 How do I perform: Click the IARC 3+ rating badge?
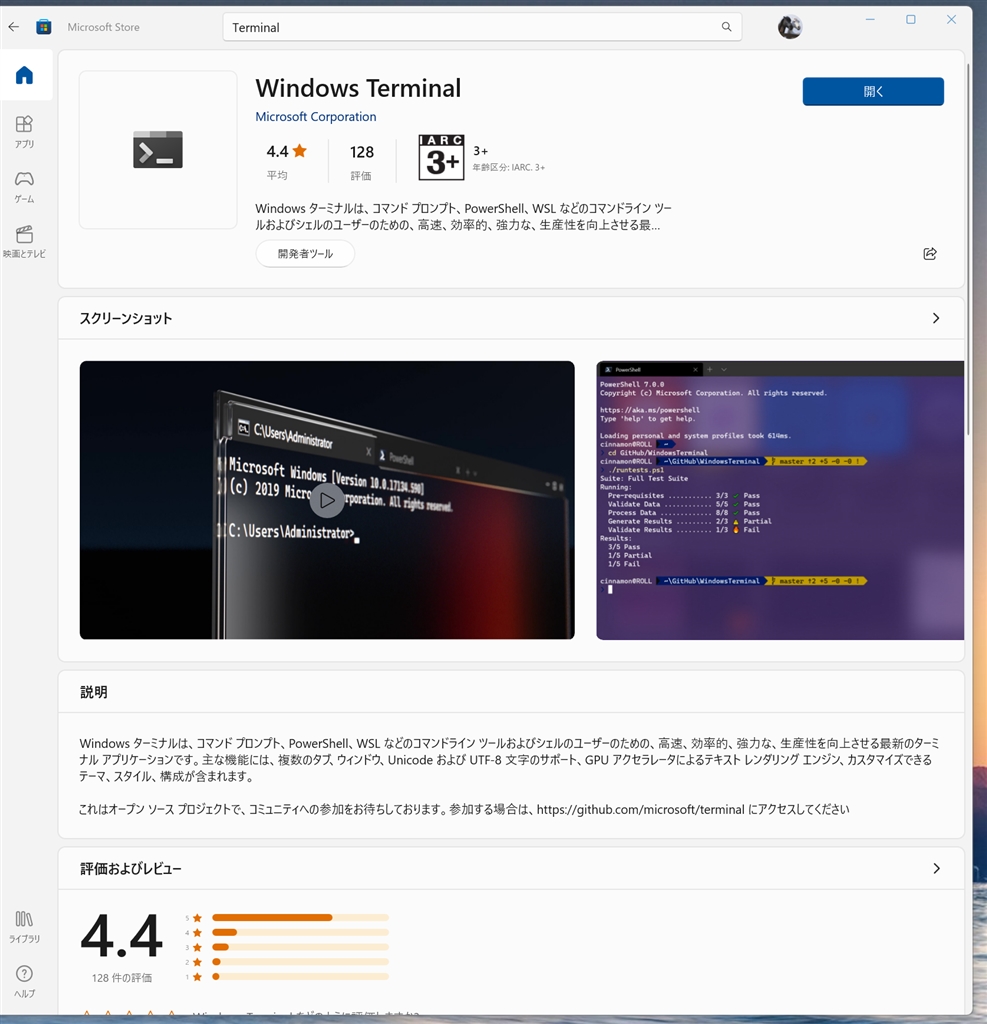441,157
